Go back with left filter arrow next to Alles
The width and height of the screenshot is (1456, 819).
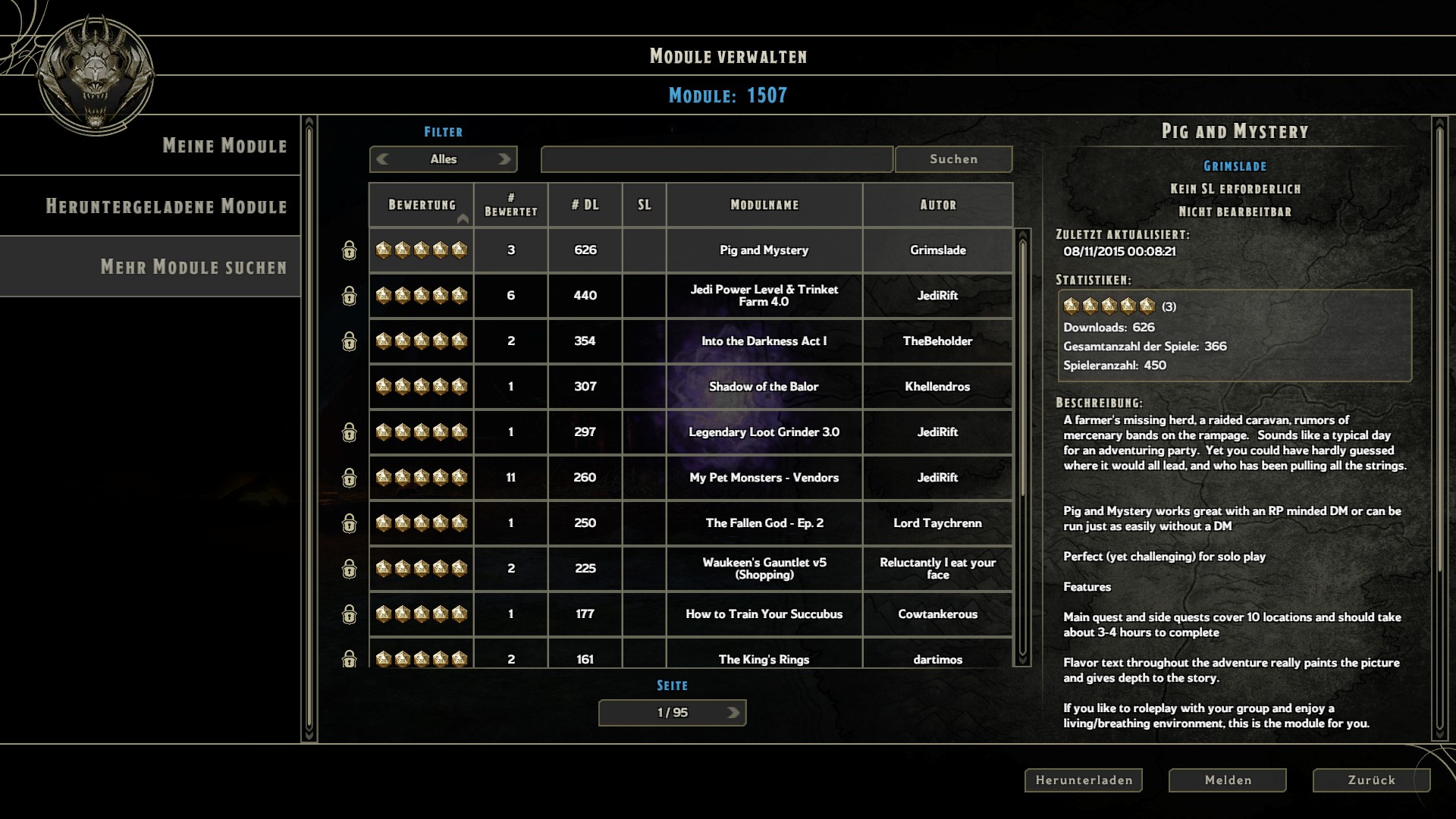click(x=382, y=159)
